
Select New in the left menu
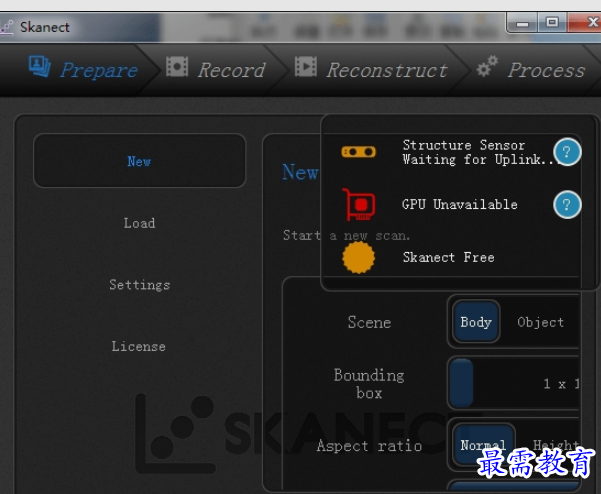[140, 161]
